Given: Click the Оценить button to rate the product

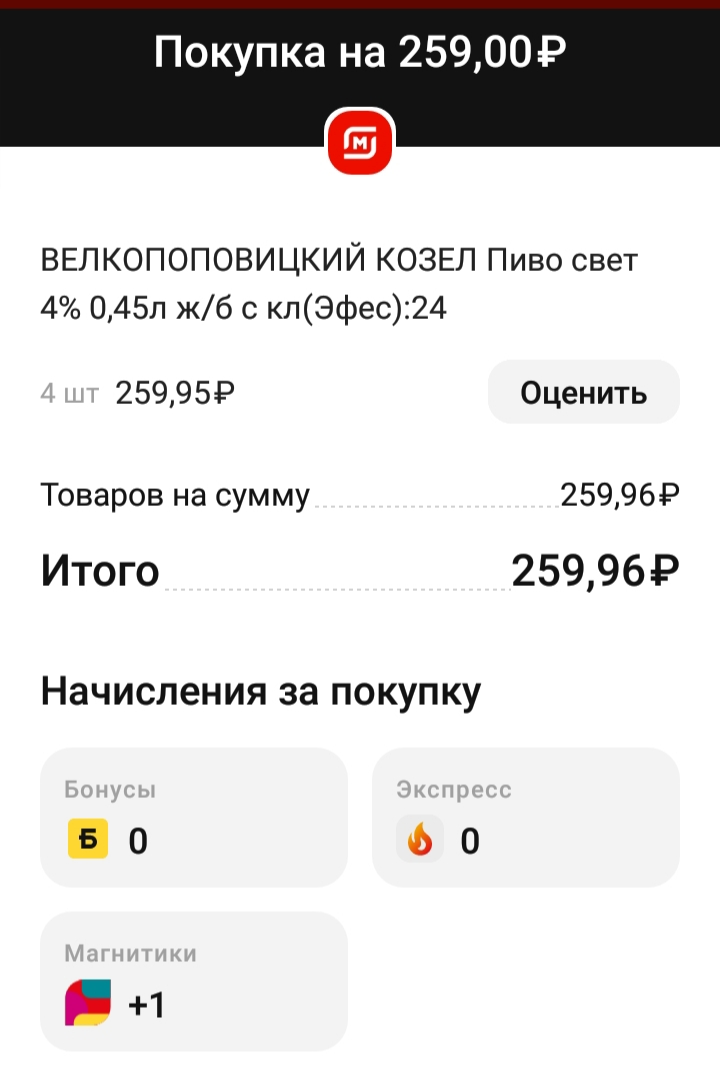Looking at the screenshot, I should [x=584, y=392].
